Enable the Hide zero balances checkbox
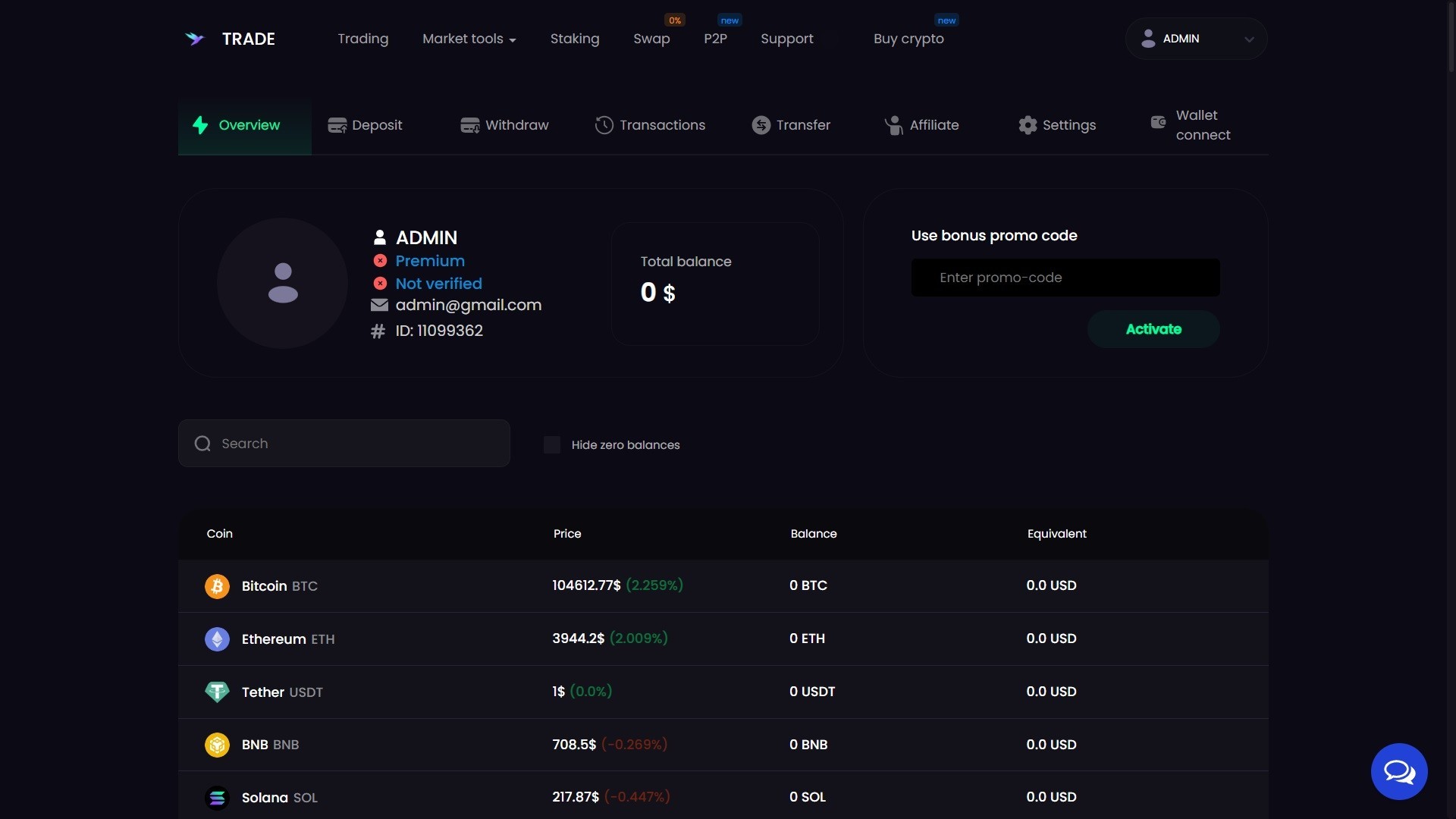 (x=552, y=445)
